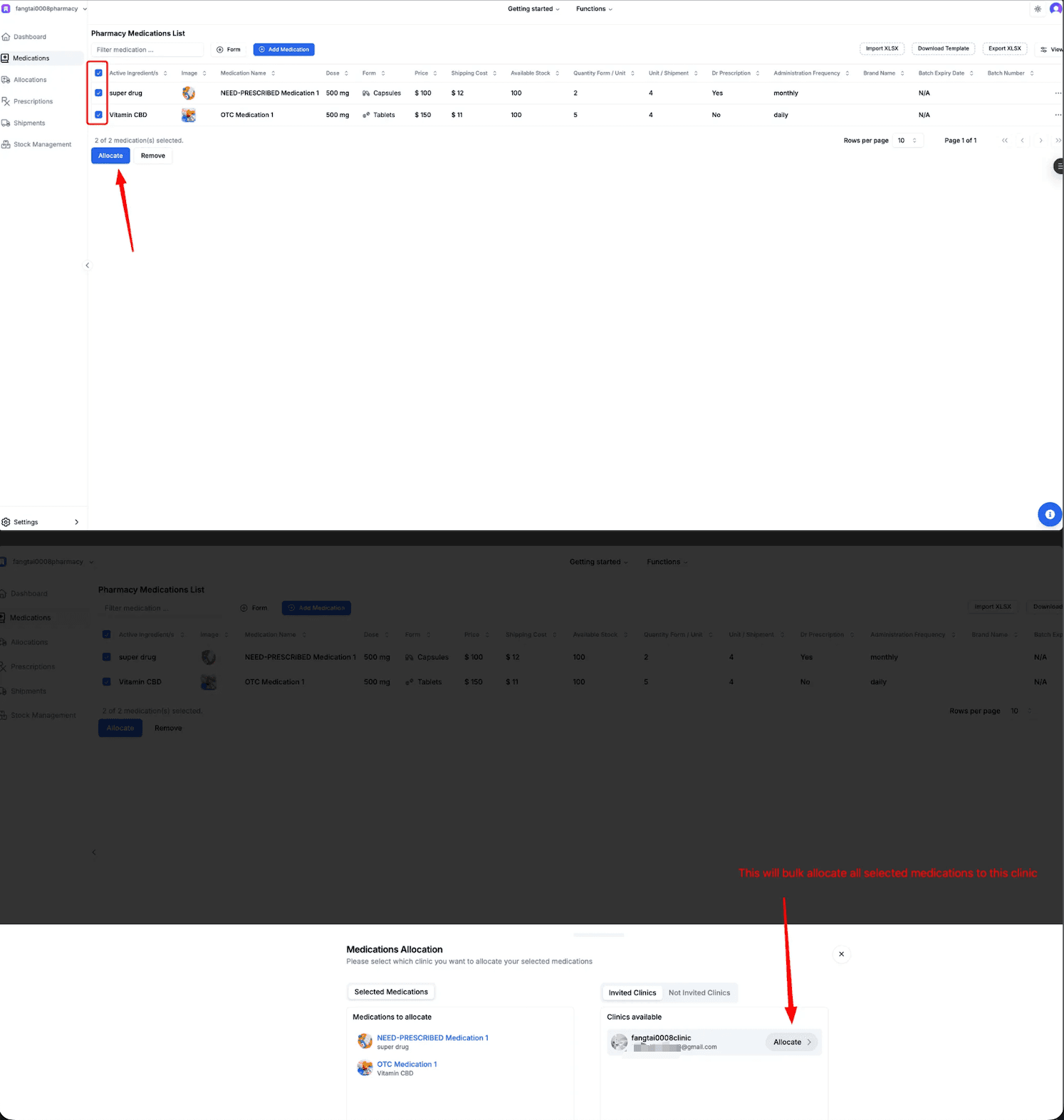Click Allocations truck icon in undimmed sidebar

(6, 80)
